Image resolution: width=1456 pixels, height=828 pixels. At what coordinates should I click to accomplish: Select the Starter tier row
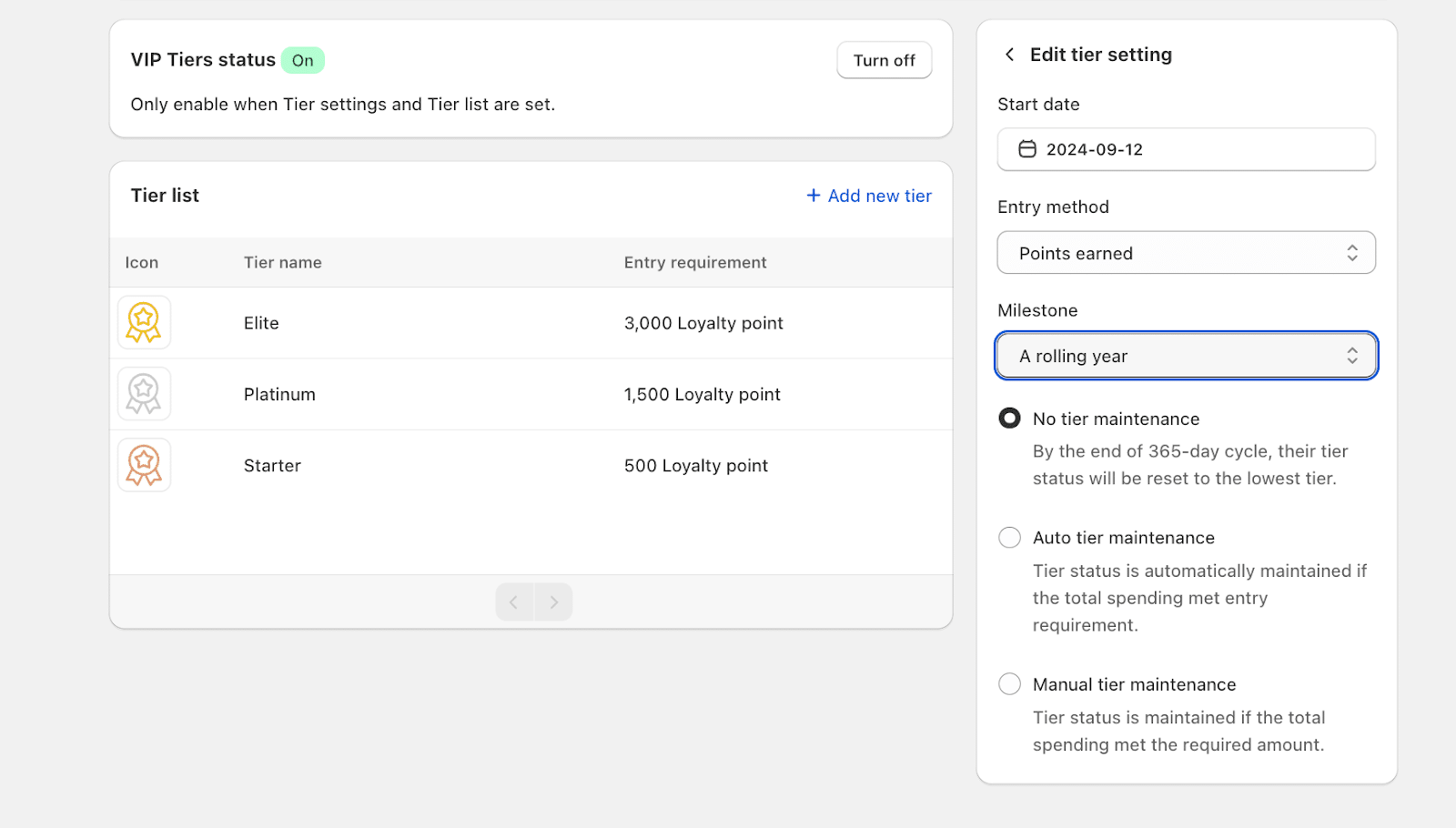click(272, 465)
